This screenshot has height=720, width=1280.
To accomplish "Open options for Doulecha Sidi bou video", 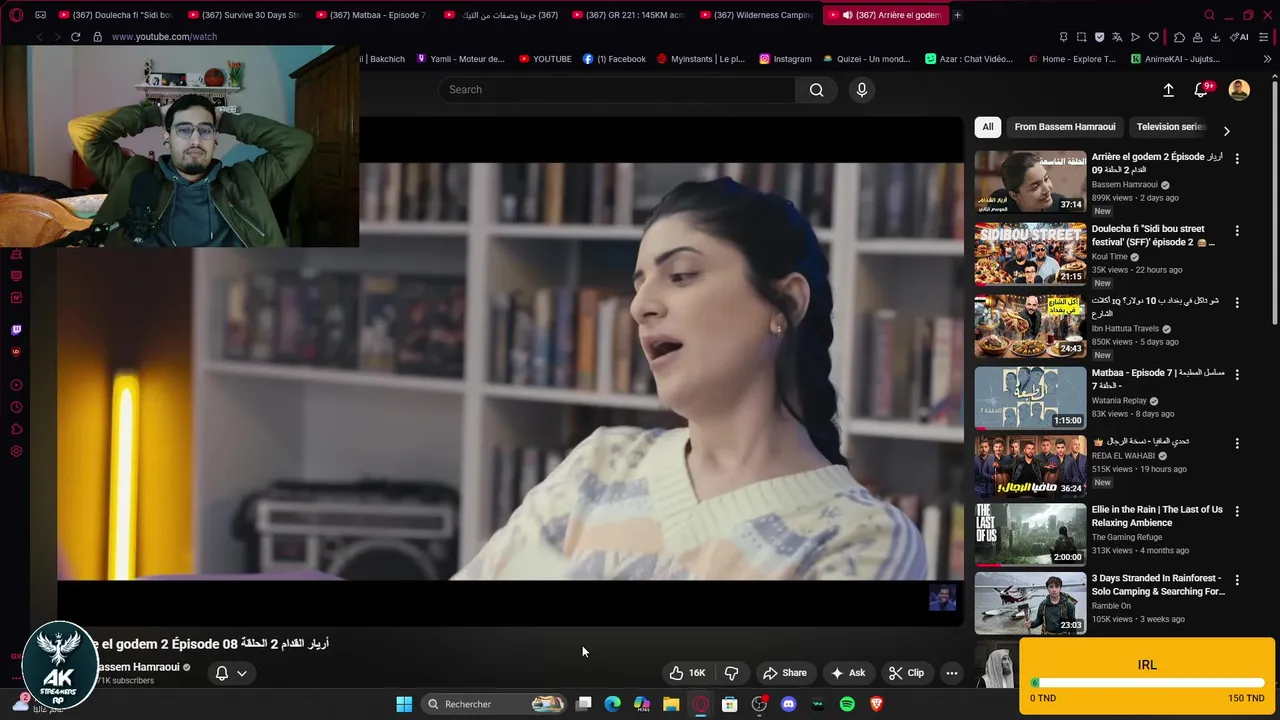I will click(1237, 230).
